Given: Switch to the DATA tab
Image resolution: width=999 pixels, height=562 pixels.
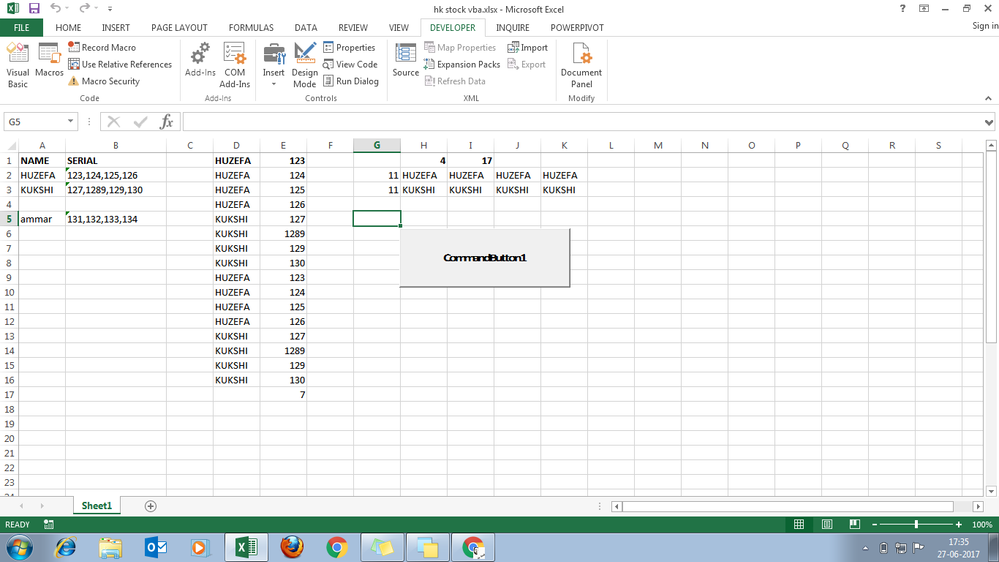Looking at the screenshot, I should [x=306, y=27].
